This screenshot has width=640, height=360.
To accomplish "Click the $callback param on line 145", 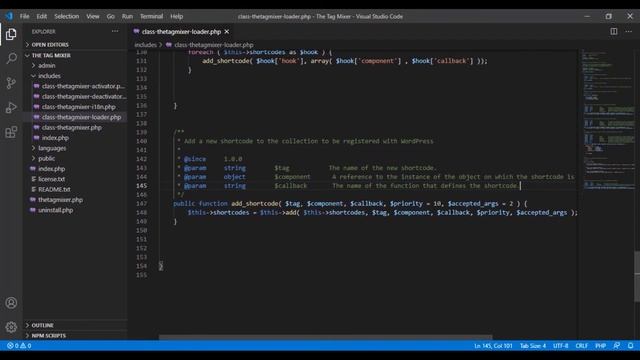I will (x=291, y=186).
